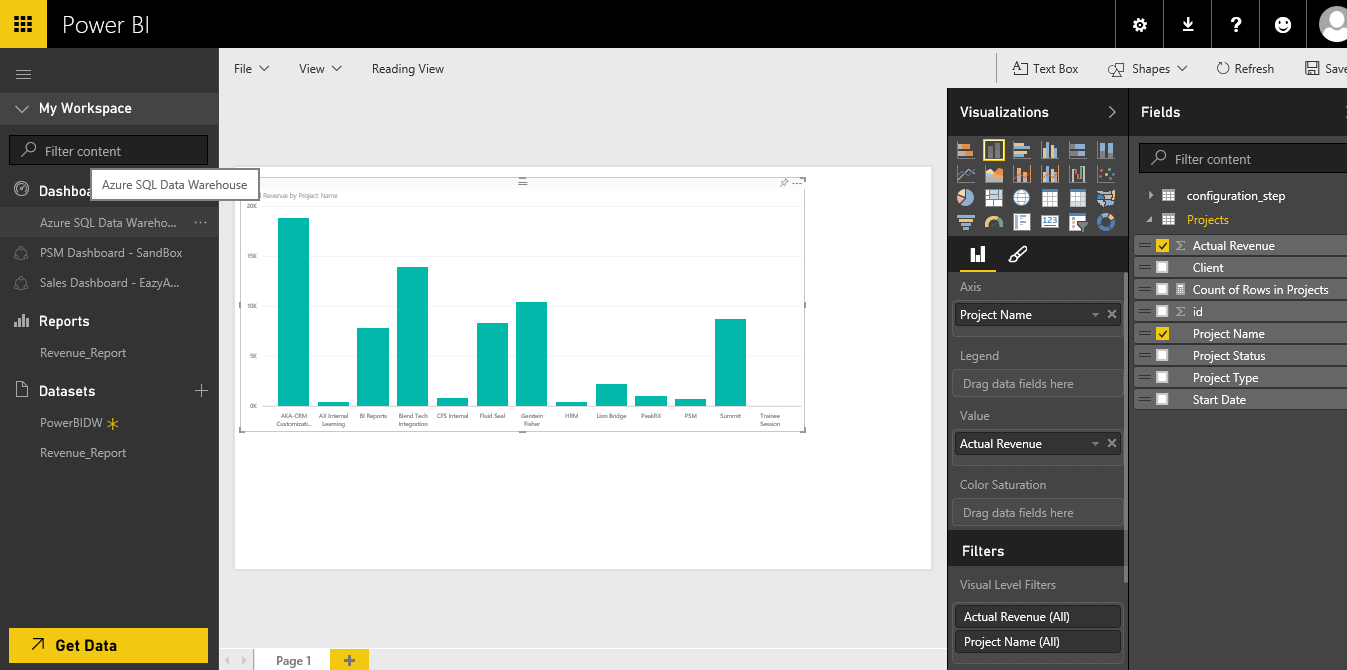The width and height of the screenshot is (1347, 670).
Task: Choose the scatter chart visualization
Action: pos(1105,174)
